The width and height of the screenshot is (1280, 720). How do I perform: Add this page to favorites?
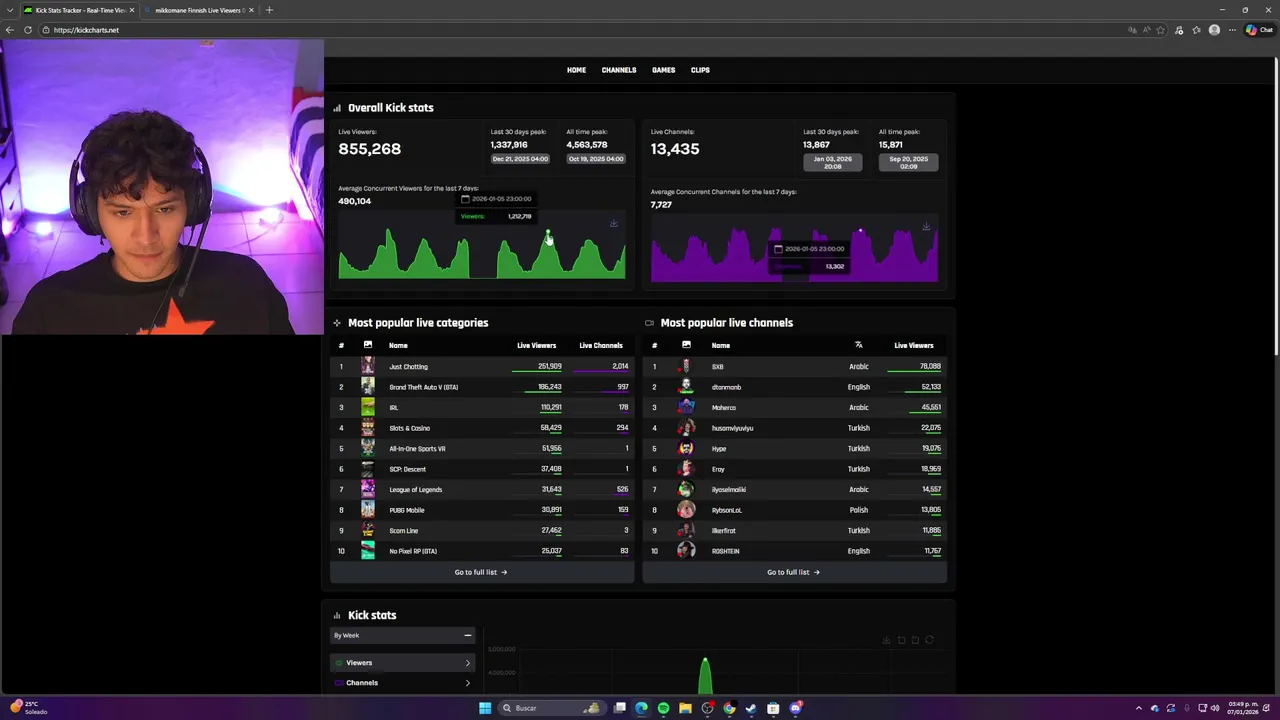click(x=1161, y=30)
